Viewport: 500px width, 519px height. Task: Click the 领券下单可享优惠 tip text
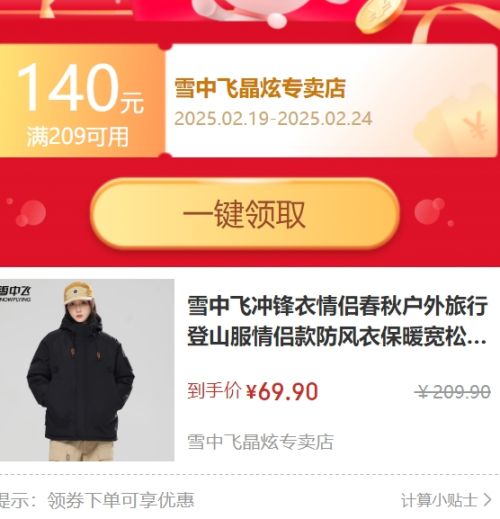pyautogui.click(x=121, y=500)
